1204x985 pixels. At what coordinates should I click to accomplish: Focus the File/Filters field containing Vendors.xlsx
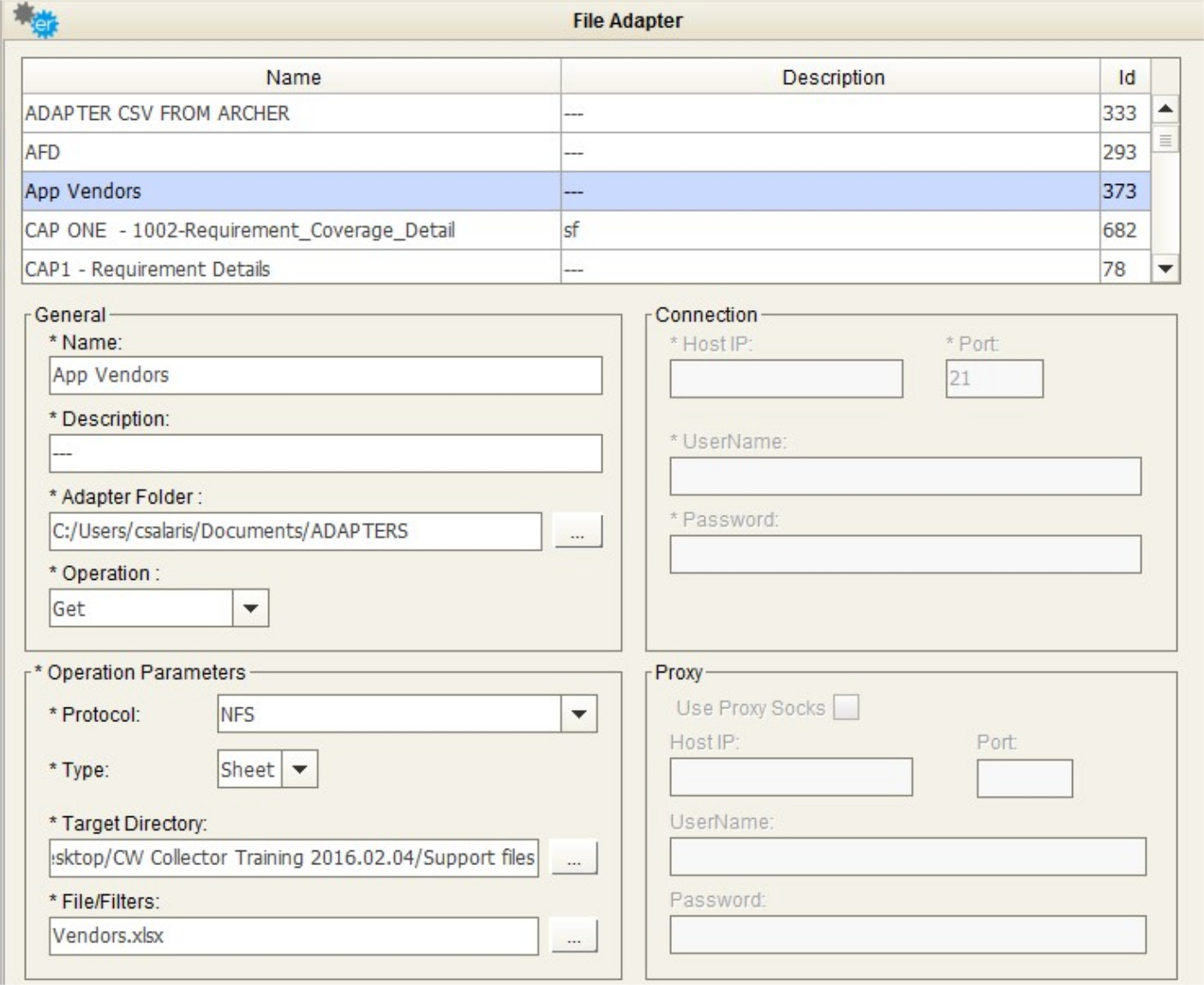point(293,935)
